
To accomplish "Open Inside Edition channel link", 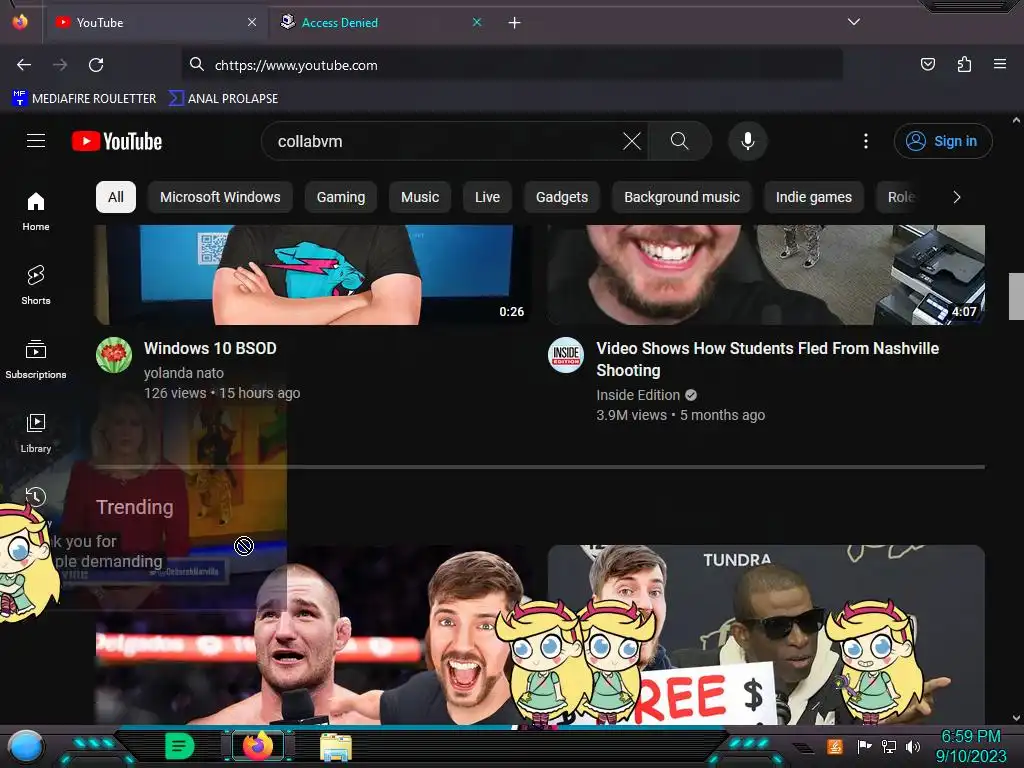I will pos(638,395).
